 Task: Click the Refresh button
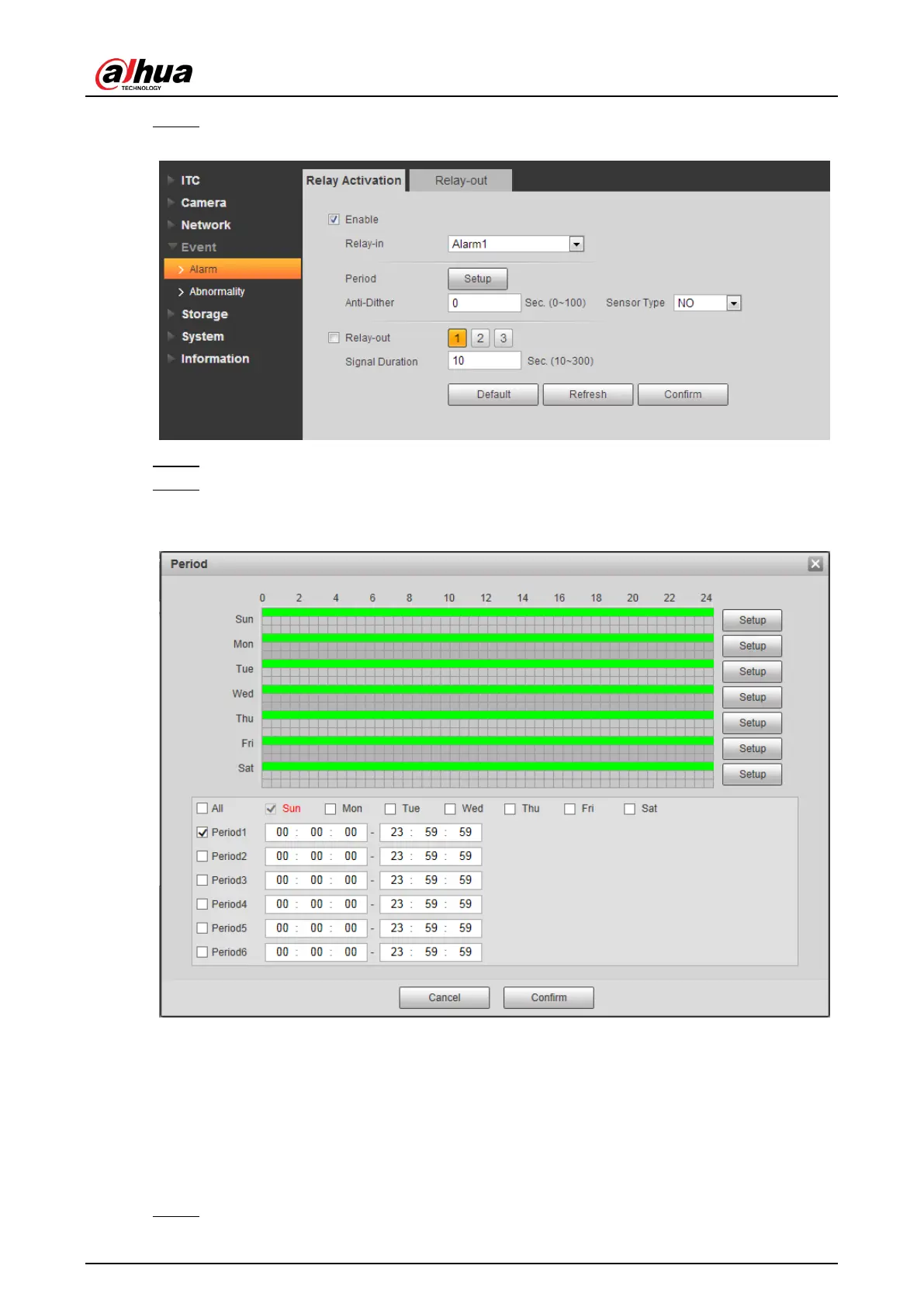[x=588, y=394]
